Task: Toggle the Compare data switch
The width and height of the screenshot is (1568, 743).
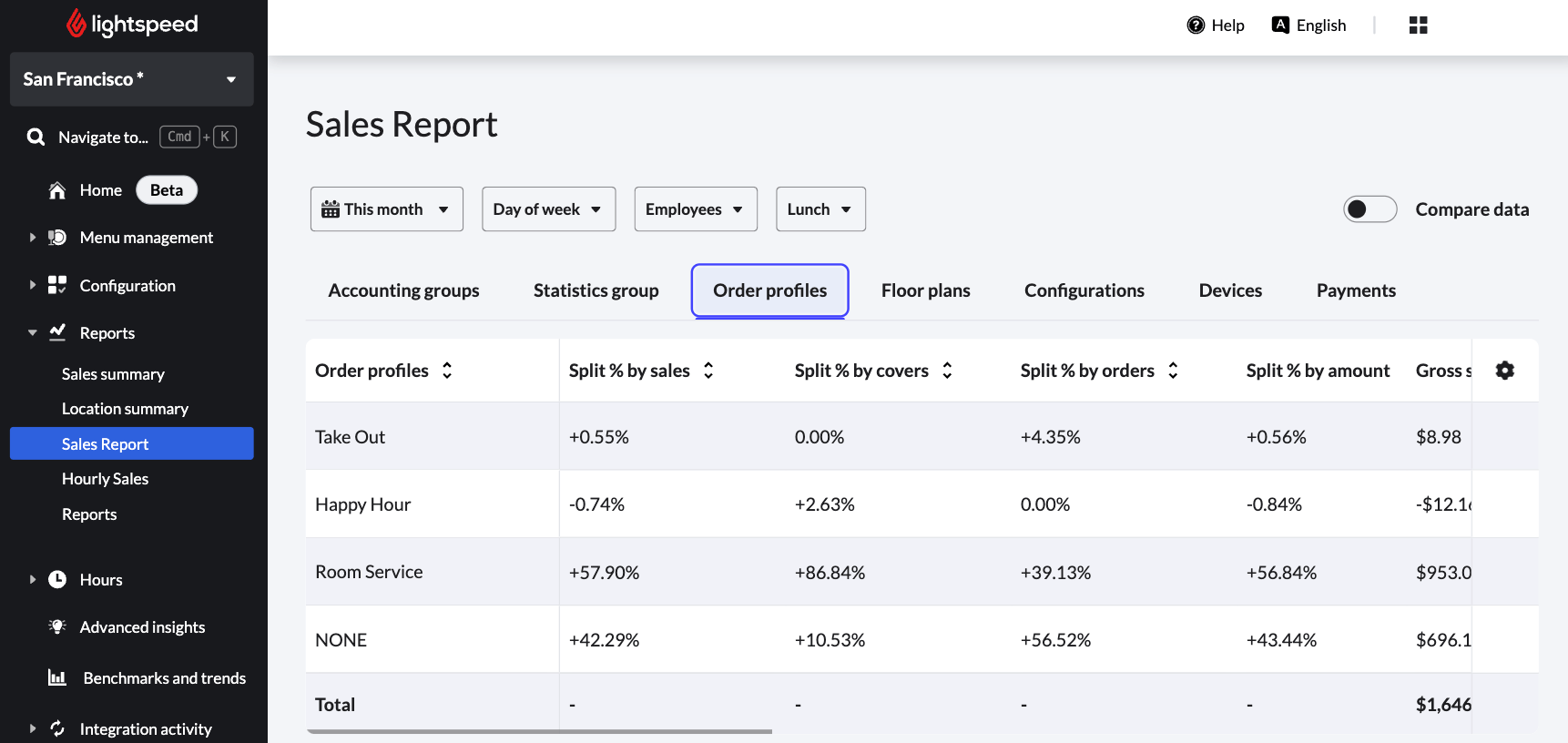Action: (x=1369, y=209)
